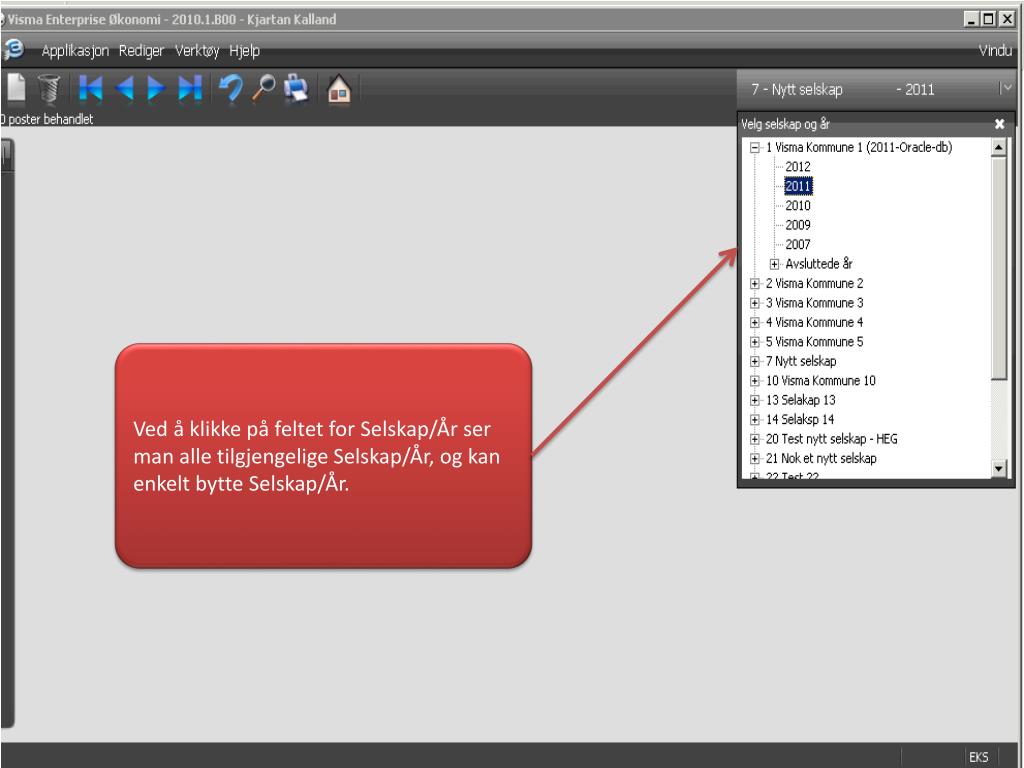This screenshot has width=1024, height=768.
Task: Click the printer icon
Action: coord(296,88)
